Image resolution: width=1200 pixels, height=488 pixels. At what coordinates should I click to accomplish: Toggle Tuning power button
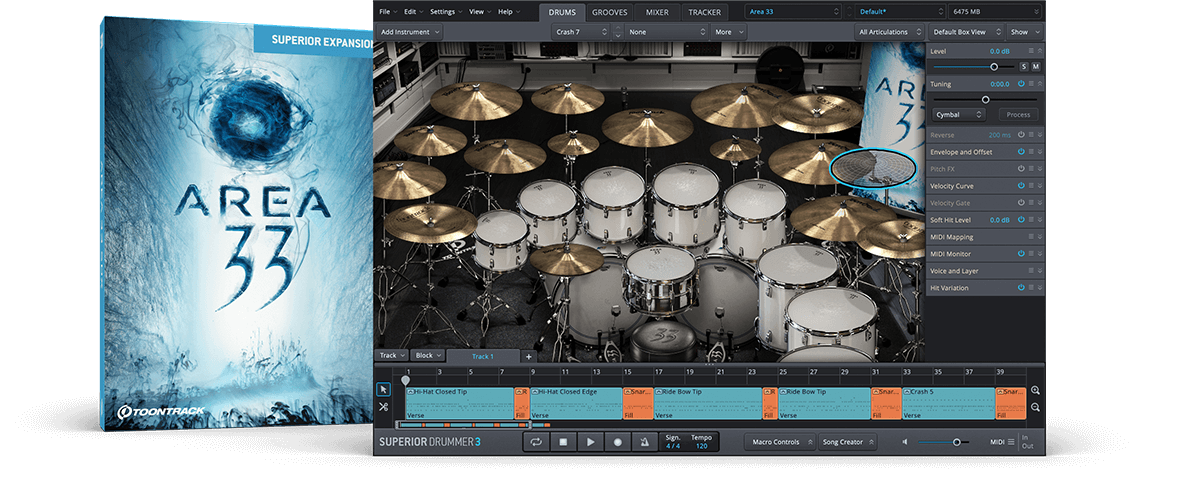(x=1022, y=84)
